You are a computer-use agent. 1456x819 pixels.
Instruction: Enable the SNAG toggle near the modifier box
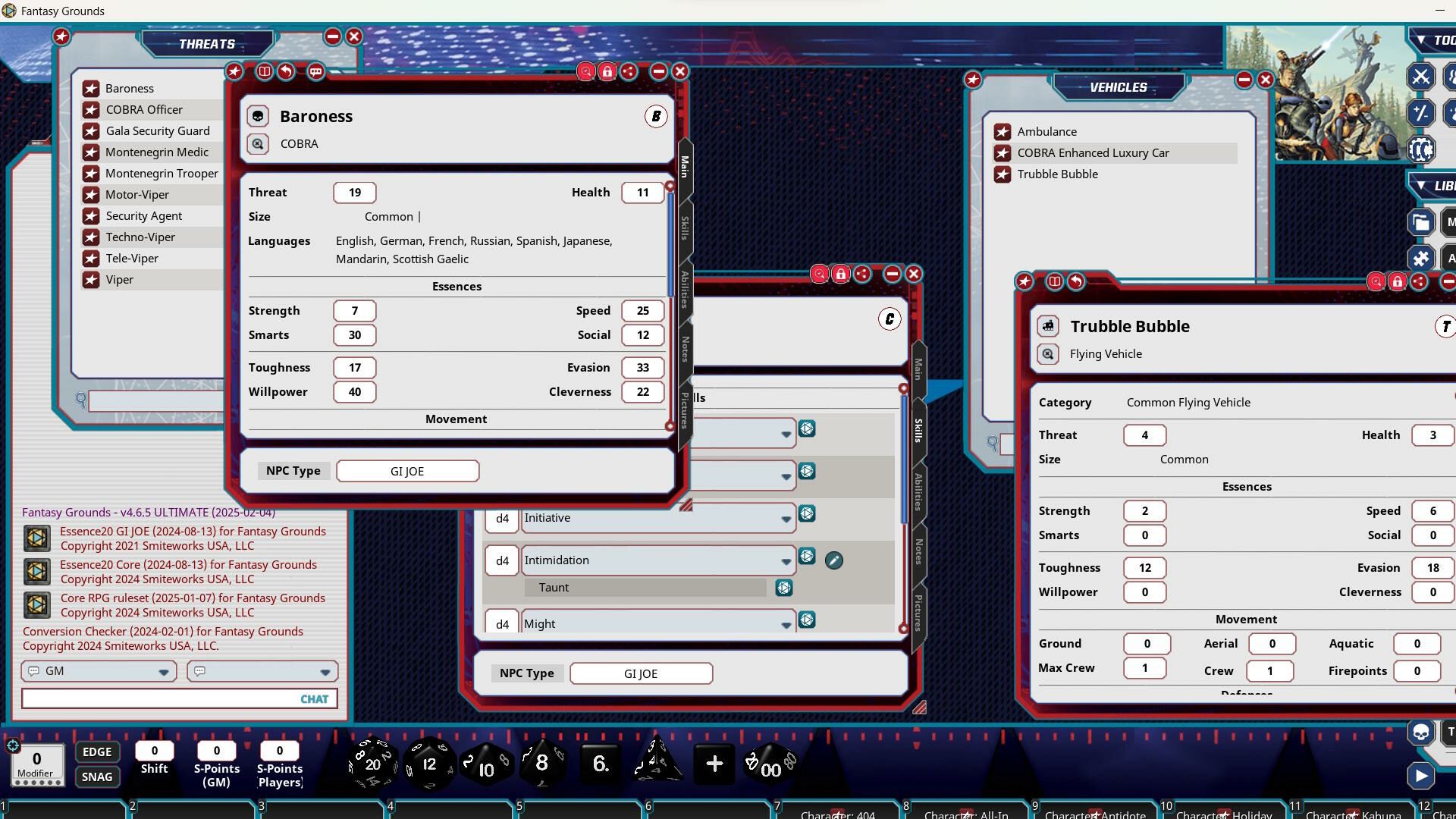[97, 777]
